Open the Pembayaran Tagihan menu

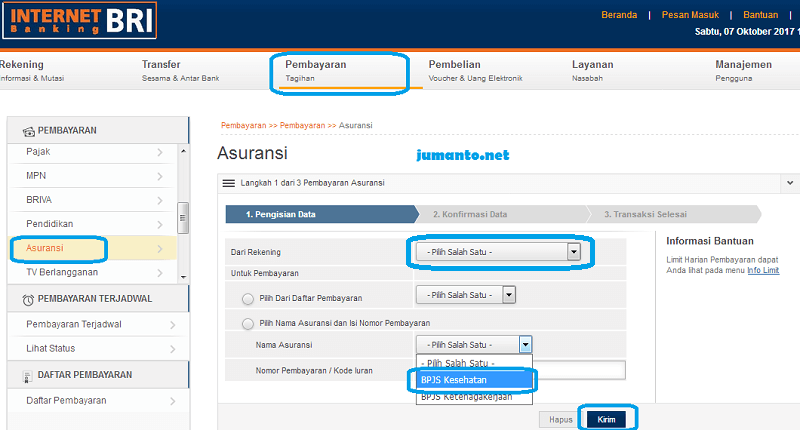pos(315,70)
